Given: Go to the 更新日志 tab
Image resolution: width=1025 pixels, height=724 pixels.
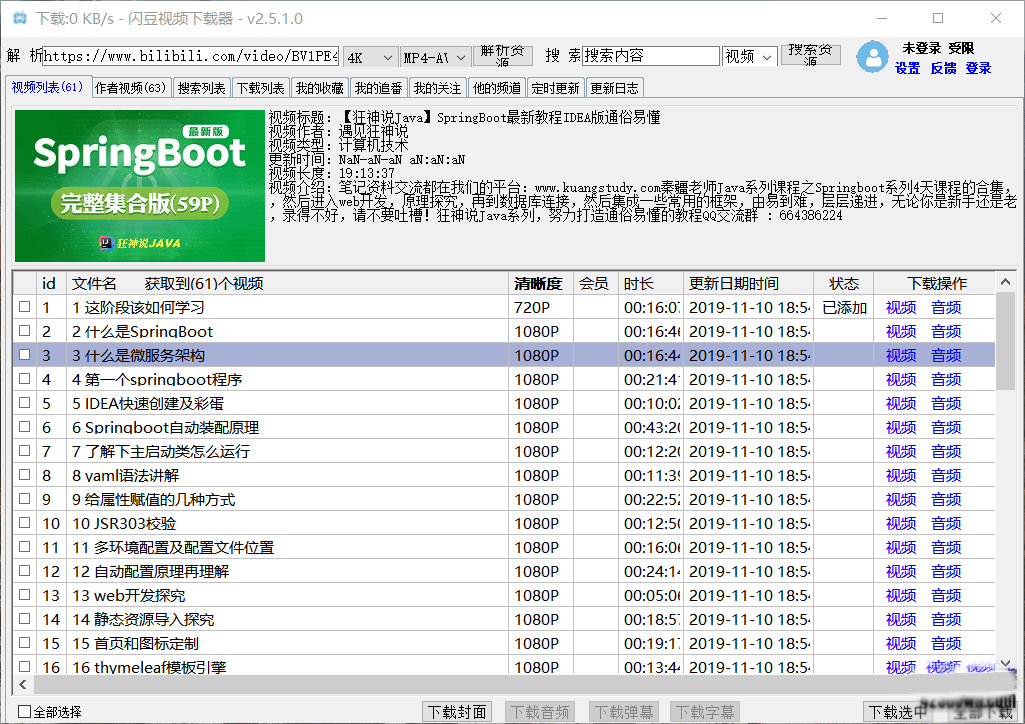Looking at the screenshot, I should click(613, 88).
